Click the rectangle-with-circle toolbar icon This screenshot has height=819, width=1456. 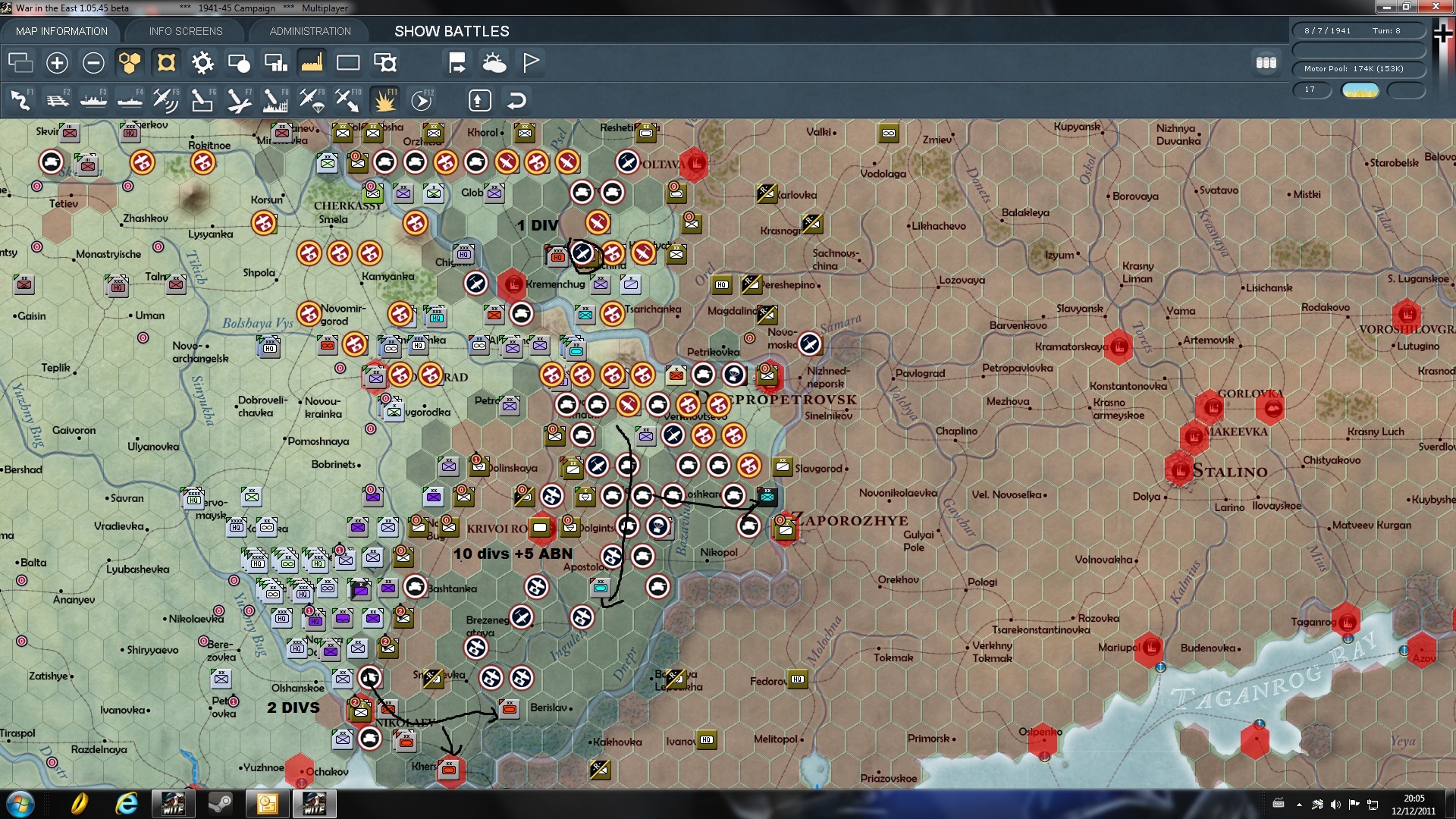click(x=239, y=62)
